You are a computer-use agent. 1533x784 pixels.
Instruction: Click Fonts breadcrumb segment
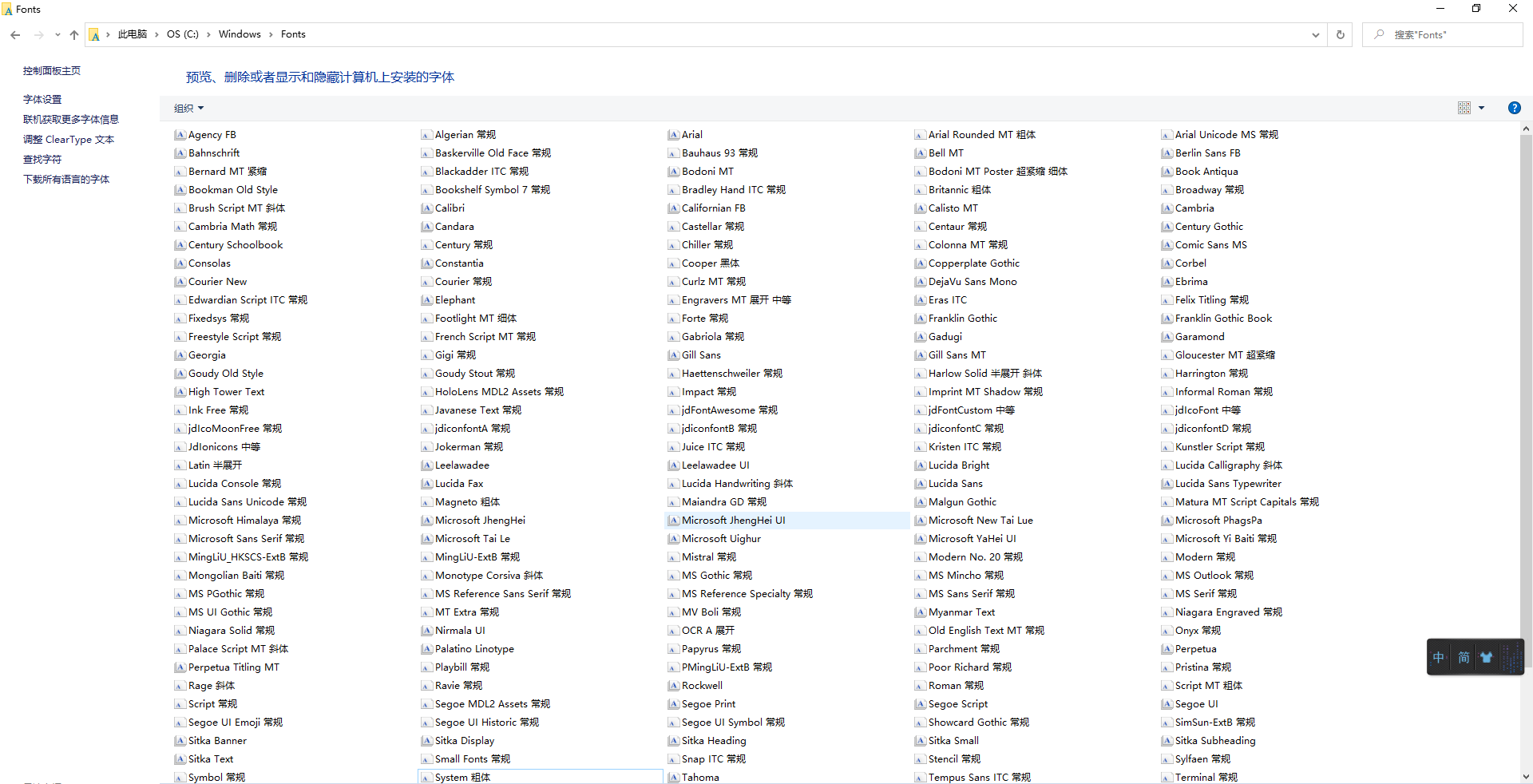pyautogui.click(x=293, y=34)
